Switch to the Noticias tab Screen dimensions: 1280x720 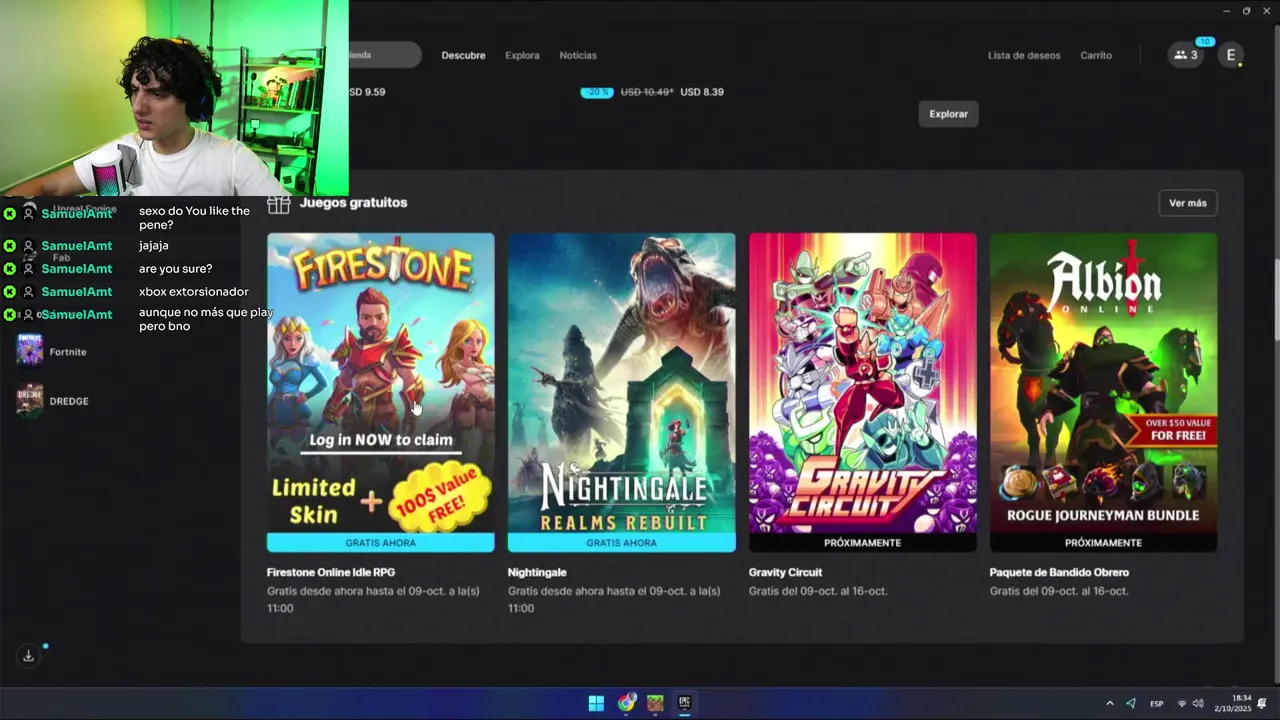pos(578,55)
